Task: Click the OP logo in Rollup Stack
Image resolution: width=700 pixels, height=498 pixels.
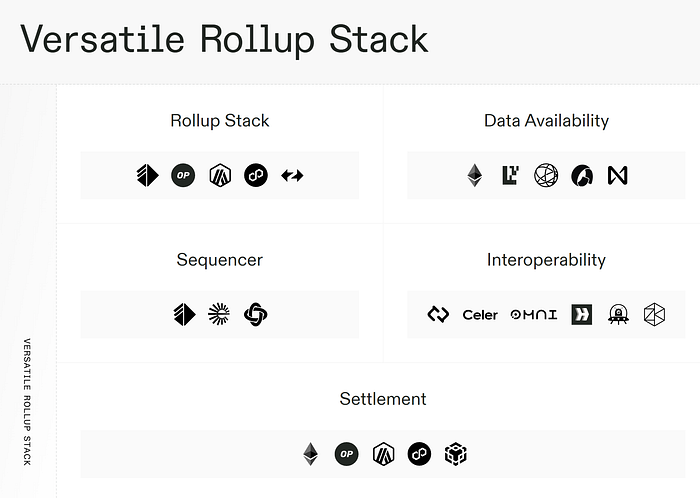Action: coord(183,175)
